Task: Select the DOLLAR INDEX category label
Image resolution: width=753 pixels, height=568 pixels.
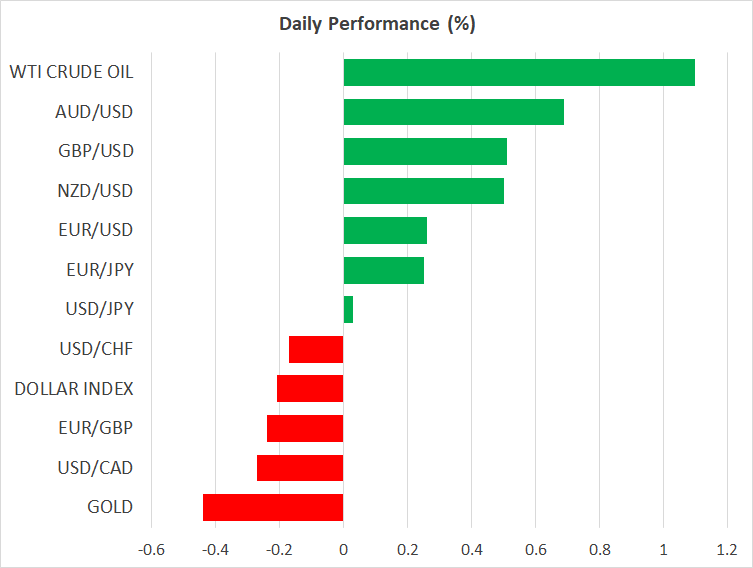Action: click(74, 389)
